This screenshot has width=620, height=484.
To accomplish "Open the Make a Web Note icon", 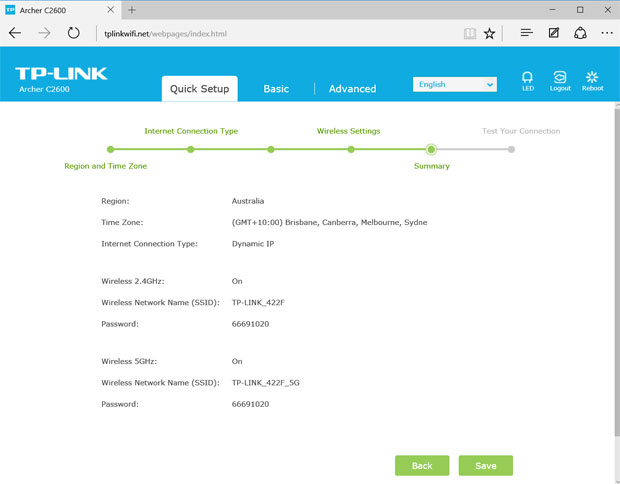I will (554, 33).
